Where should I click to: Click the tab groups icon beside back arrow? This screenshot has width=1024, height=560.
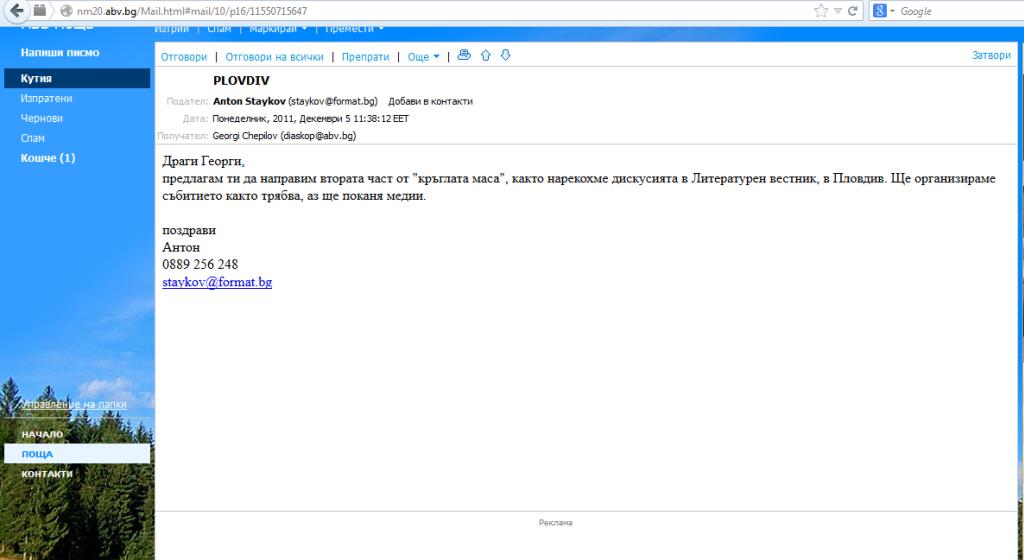pyautogui.click(x=40, y=10)
